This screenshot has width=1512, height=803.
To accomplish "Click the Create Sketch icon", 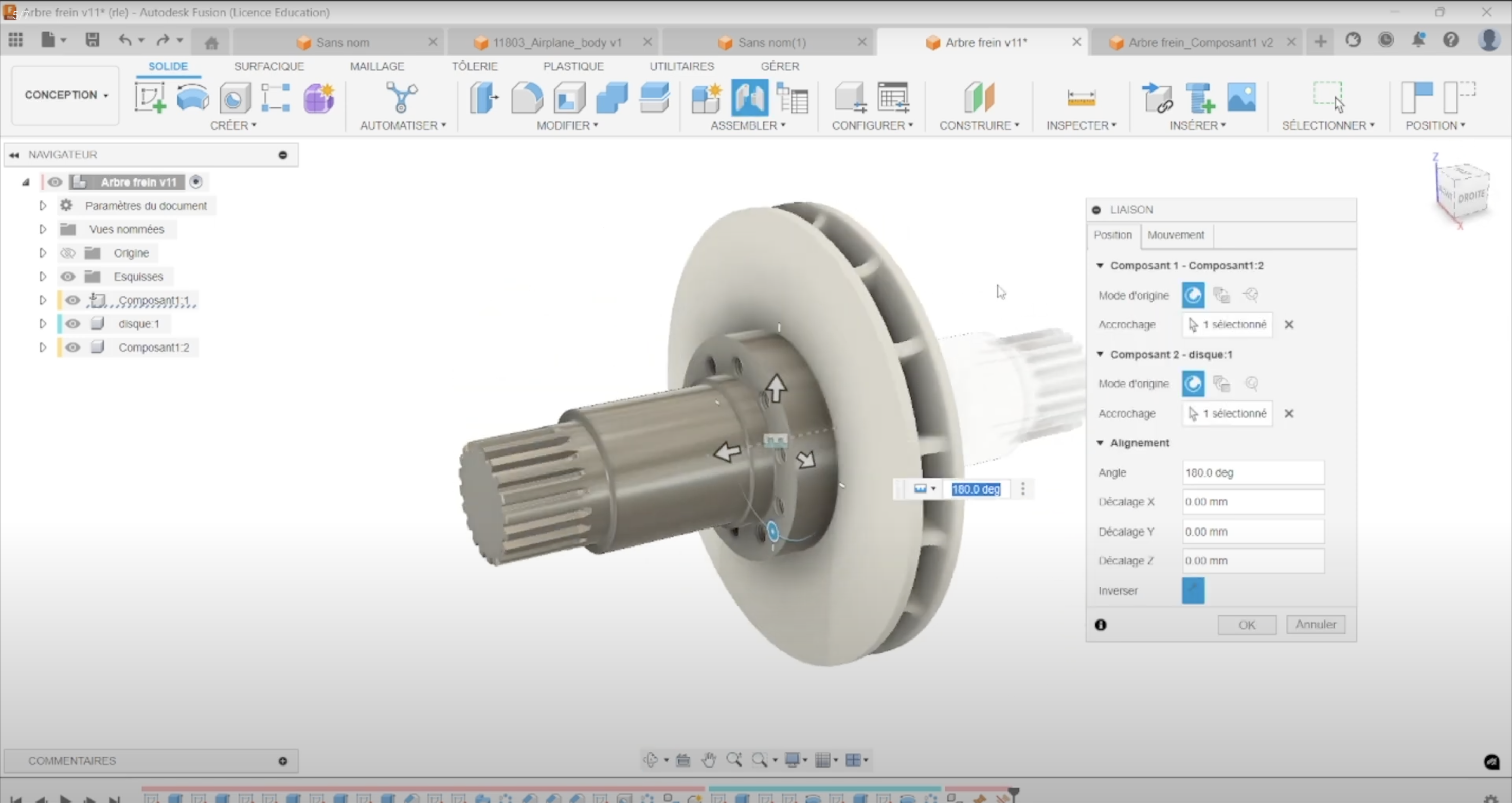I will [150, 97].
